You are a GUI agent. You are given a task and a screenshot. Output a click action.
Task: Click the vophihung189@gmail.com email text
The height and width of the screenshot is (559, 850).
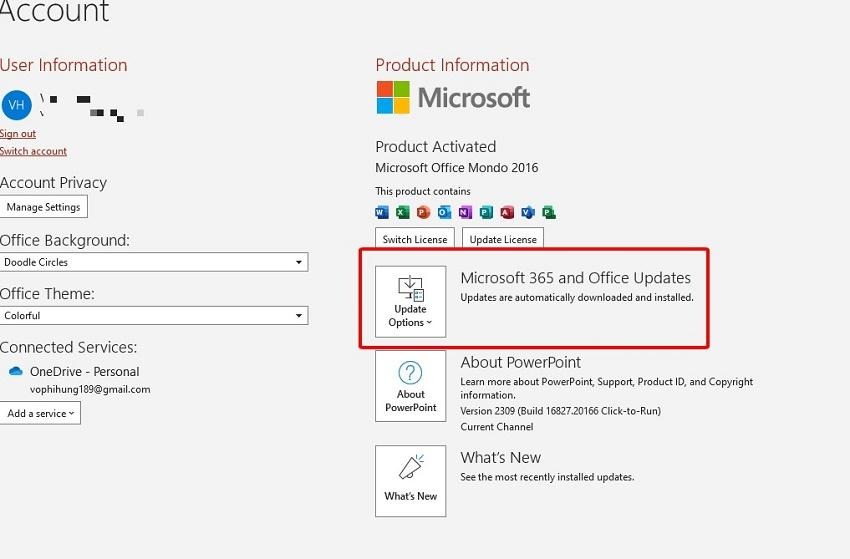click(x=90, y=389)
